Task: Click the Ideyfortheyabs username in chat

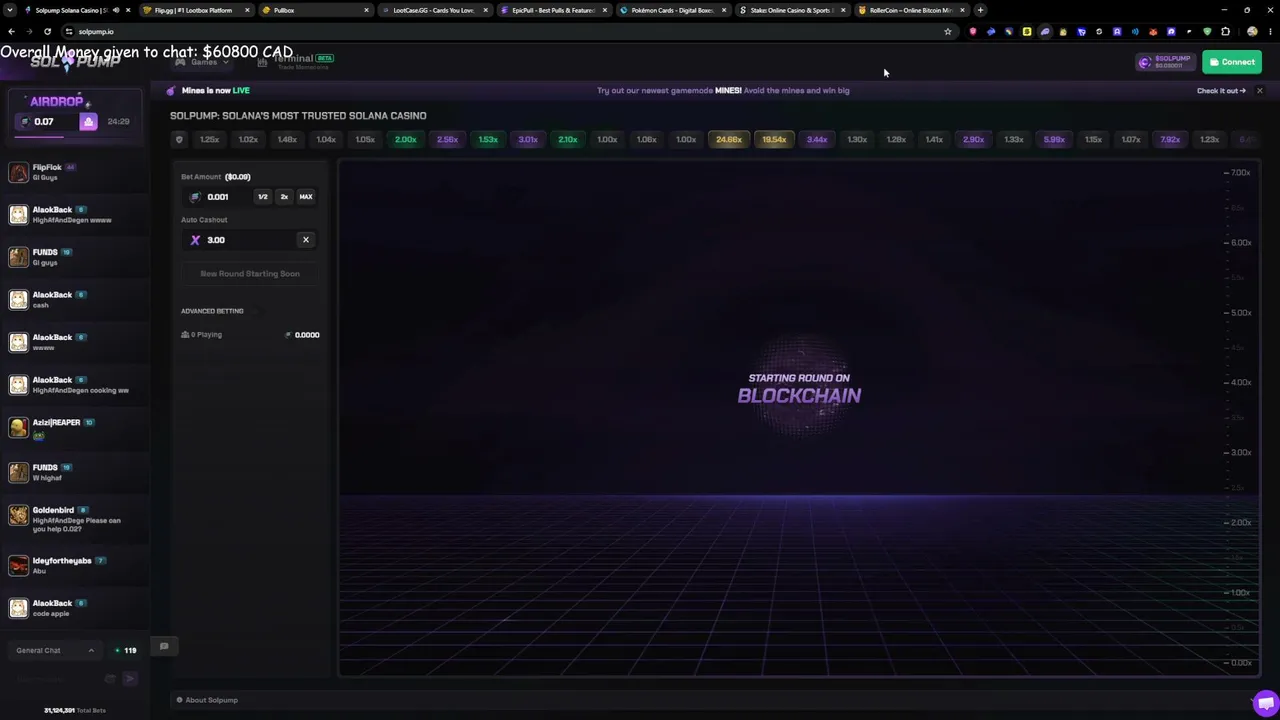Action: (62, 561)
